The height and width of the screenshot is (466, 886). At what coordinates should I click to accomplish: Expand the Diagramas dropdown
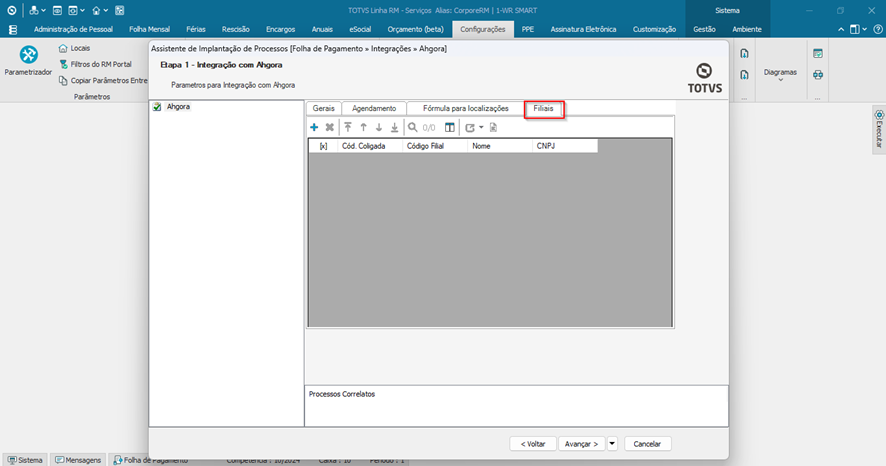tap(780, 75)
